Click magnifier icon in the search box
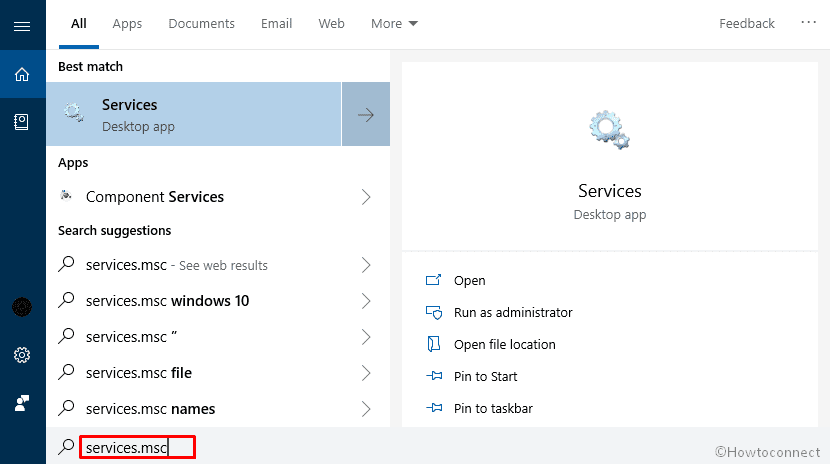 (x=66, y=447)
